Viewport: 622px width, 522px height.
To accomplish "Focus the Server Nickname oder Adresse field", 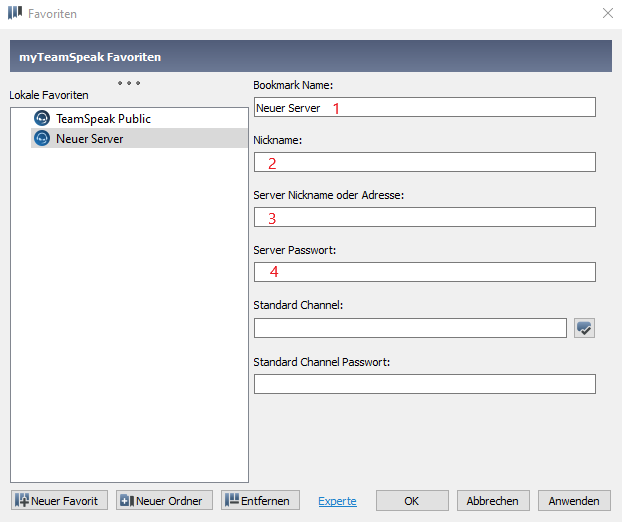I will [425, 217].
